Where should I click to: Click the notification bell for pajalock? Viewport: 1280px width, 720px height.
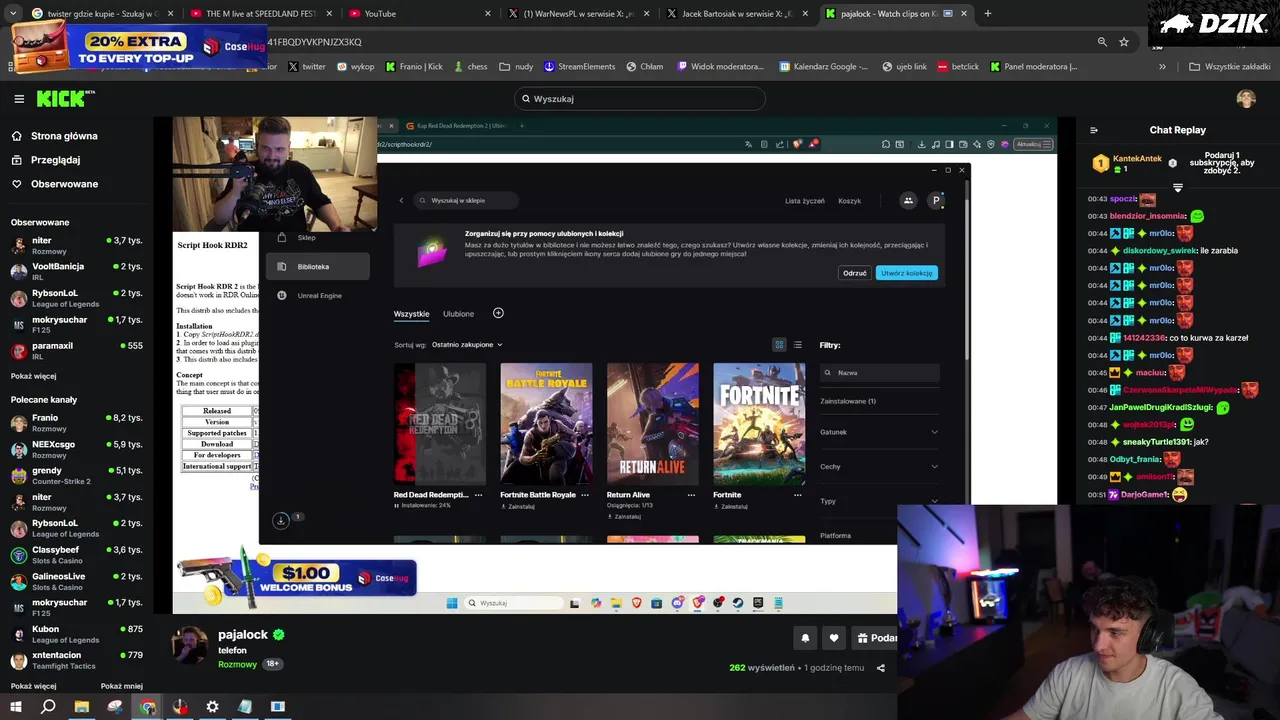(x=805, y=638)
